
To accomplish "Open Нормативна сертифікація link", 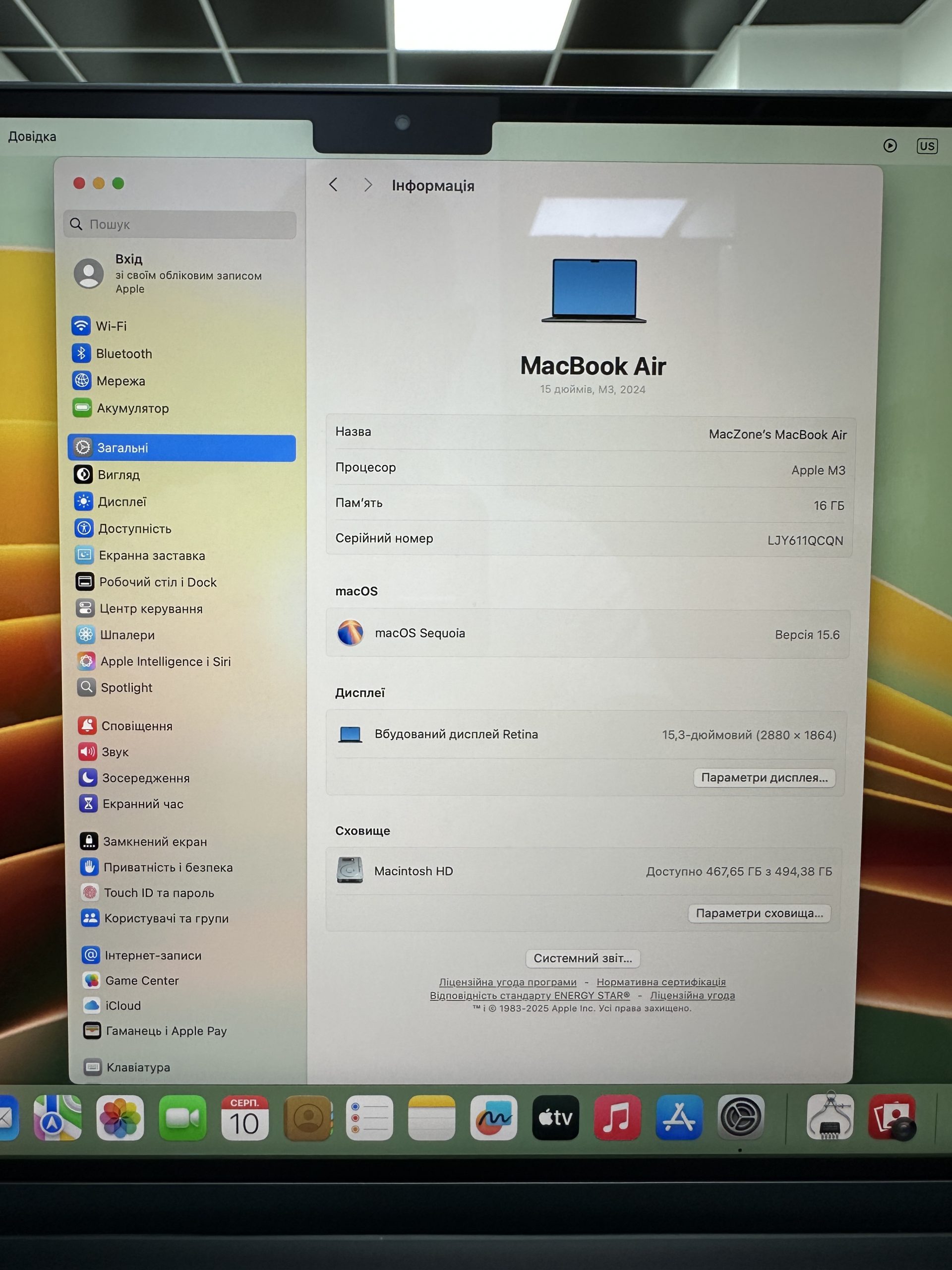I will point(661,982).
